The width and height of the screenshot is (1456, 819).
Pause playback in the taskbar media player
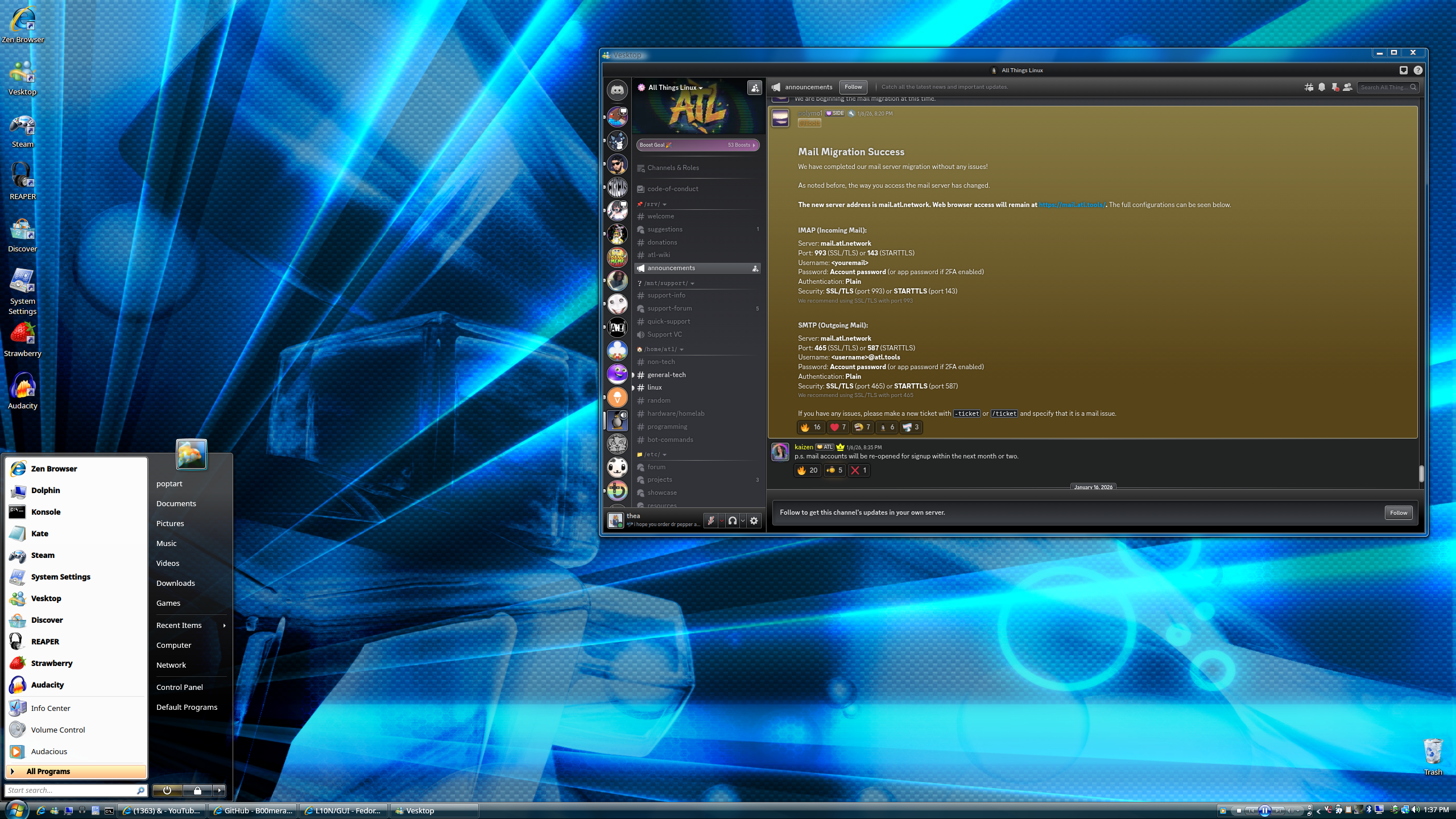(1265, 810)
